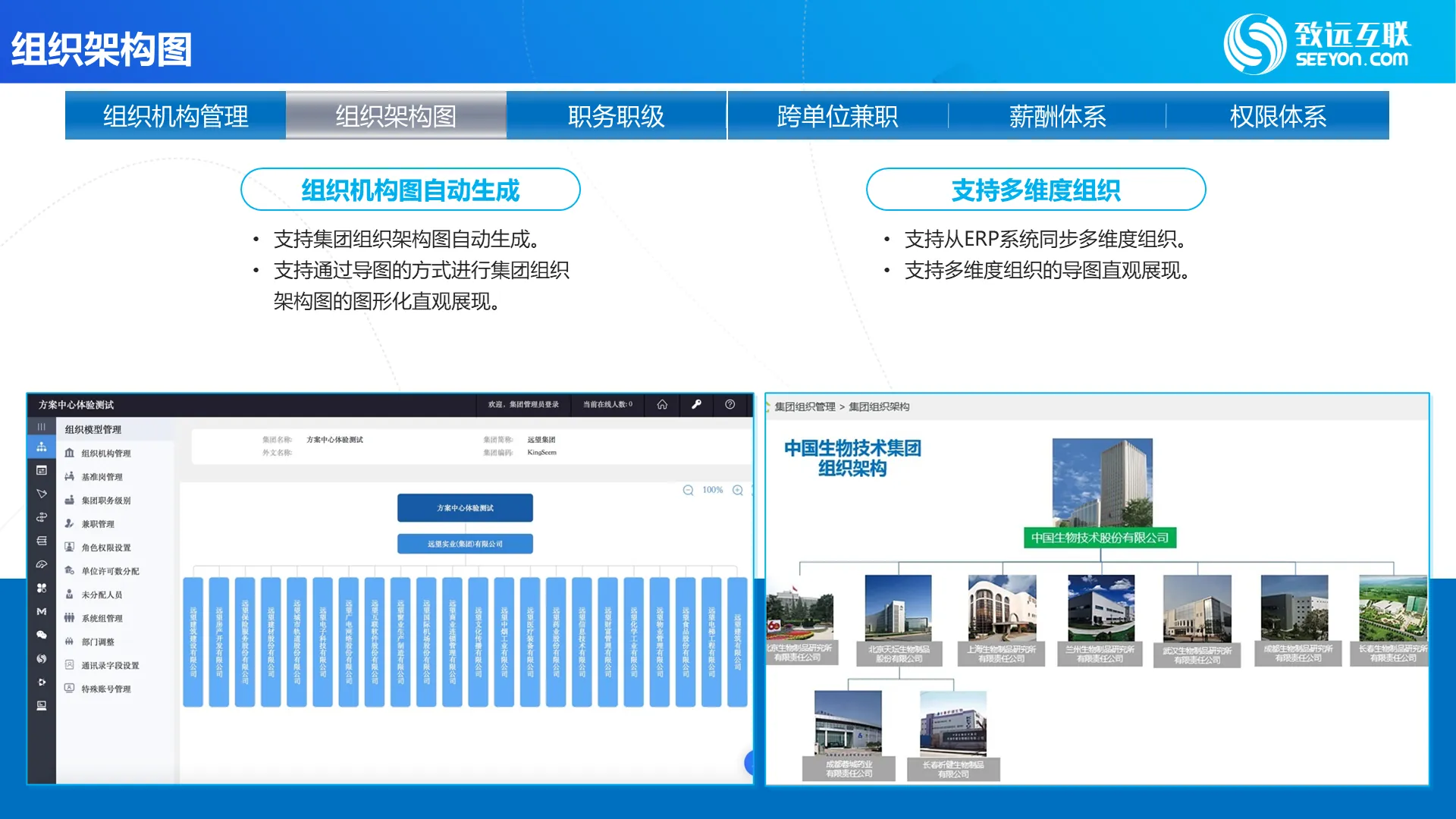This screenshot has width=1456, height=819.
Task: Click the 欢迎，集团管理员登录 text in top bar
Action: (x=523, y=404)
